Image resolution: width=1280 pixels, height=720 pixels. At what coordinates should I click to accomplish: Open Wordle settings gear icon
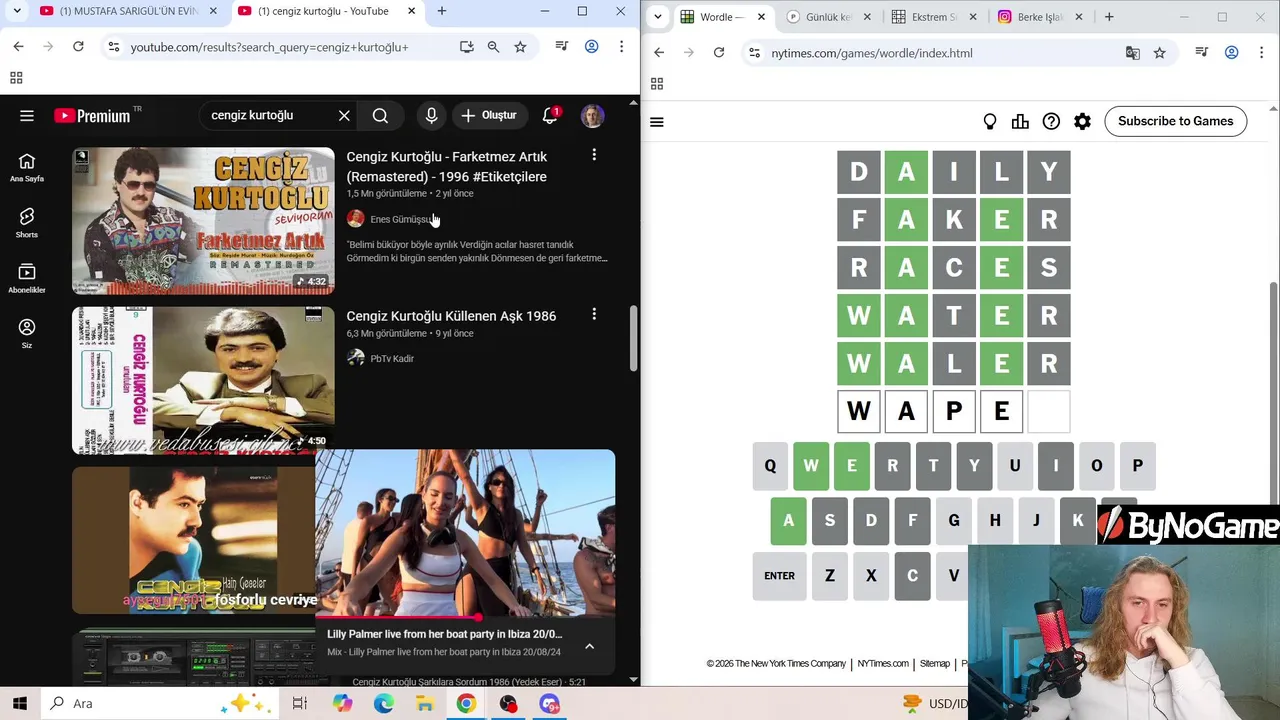1082,122
